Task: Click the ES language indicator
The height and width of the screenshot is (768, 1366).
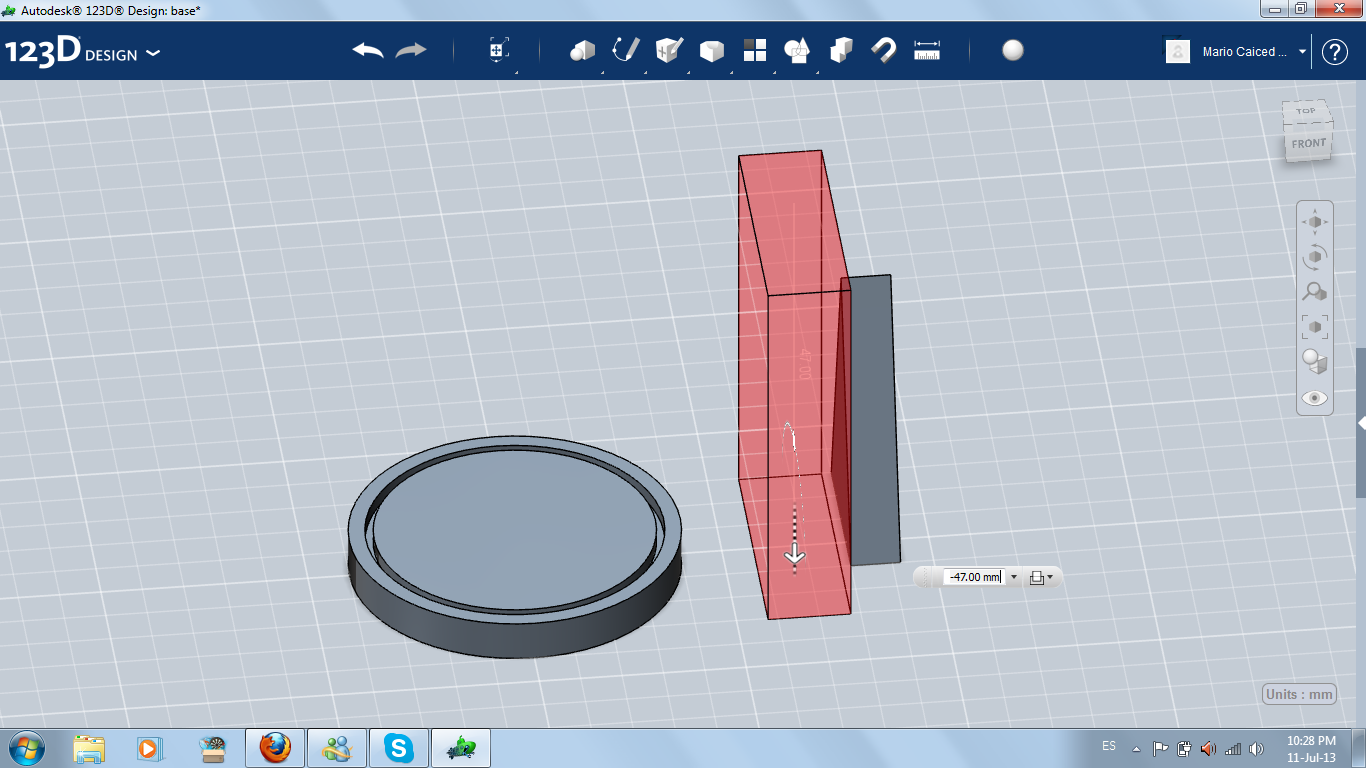Action: 1109,746
